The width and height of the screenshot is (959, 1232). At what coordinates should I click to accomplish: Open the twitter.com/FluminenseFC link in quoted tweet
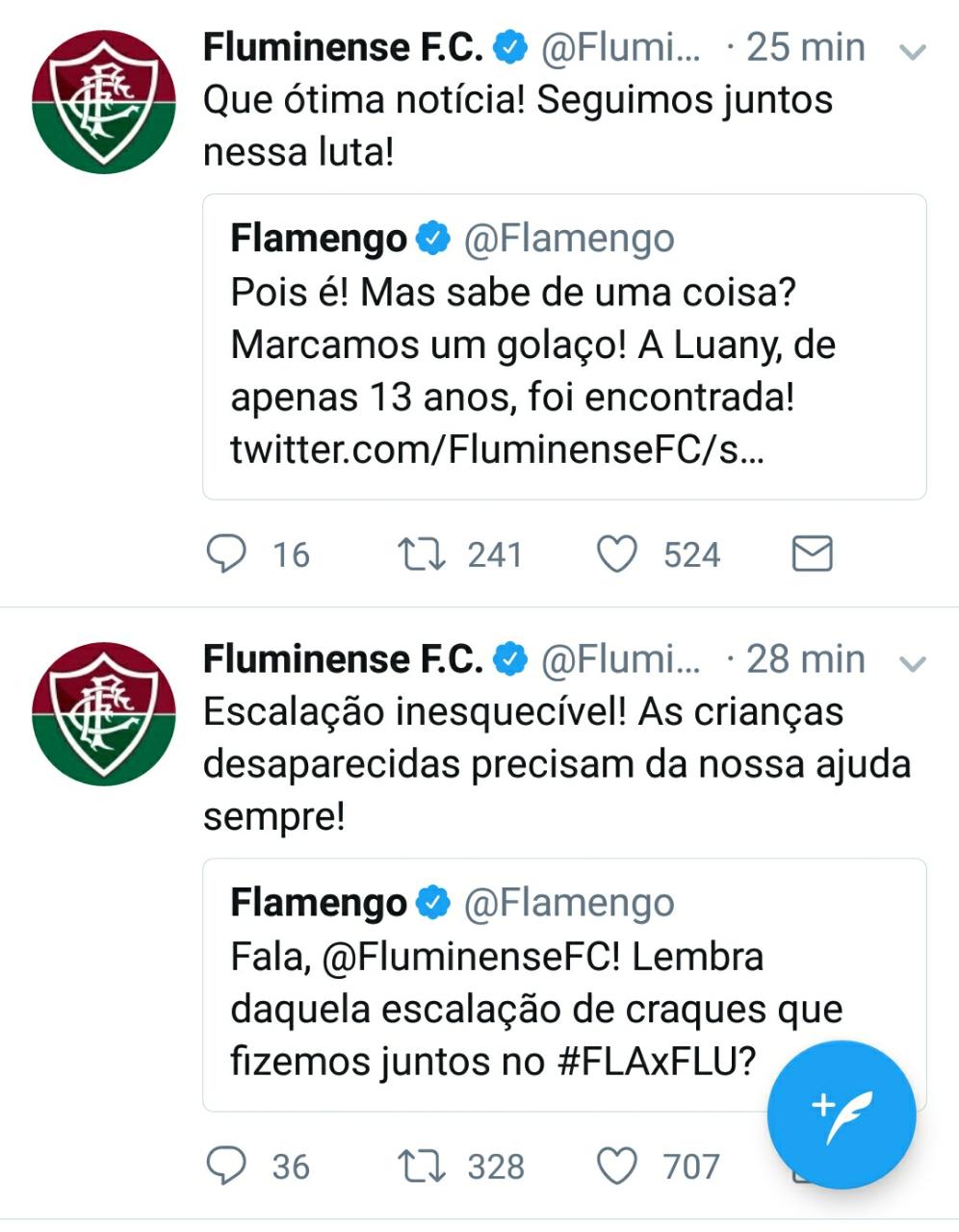point(498,449)
